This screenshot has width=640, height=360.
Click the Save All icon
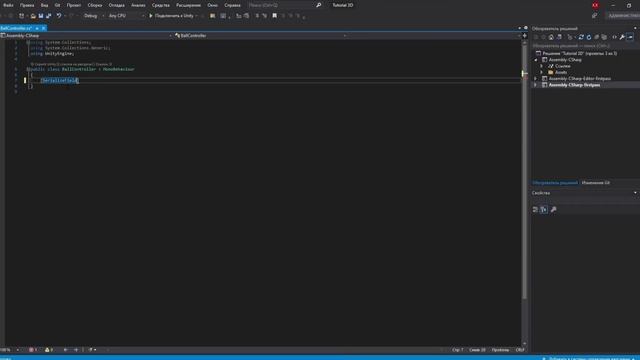pos(49,16)
